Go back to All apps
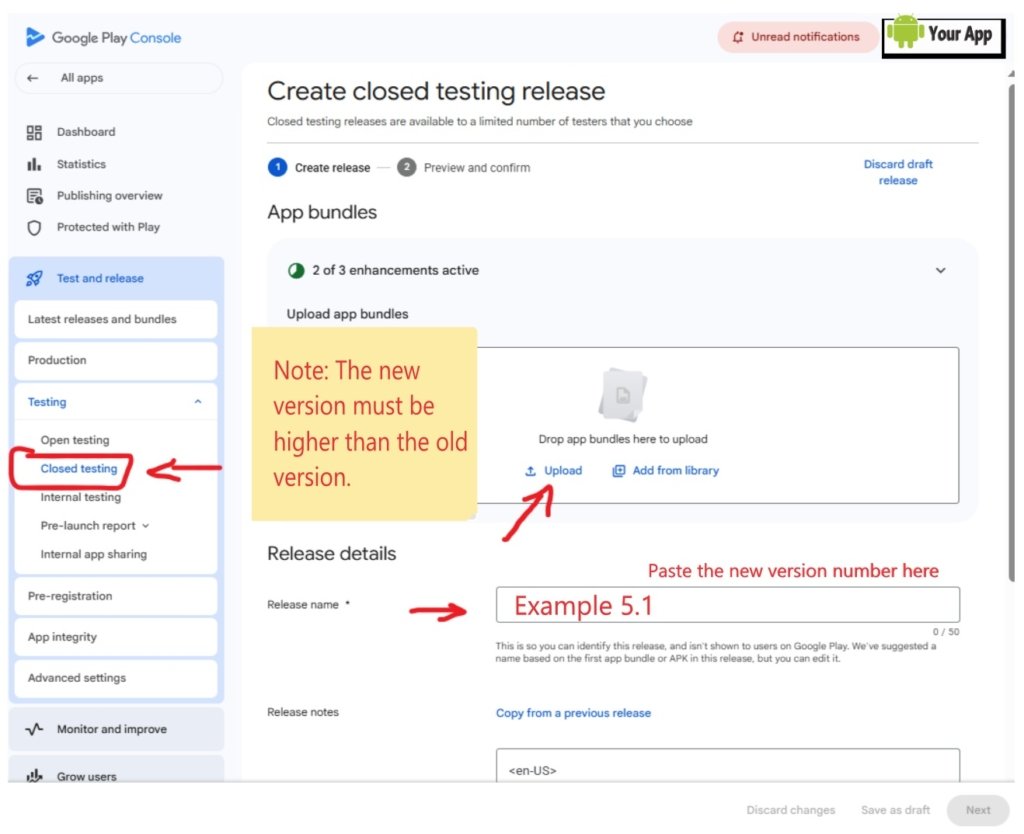This screenshot has width=1024, height=834. coord(118,78)
